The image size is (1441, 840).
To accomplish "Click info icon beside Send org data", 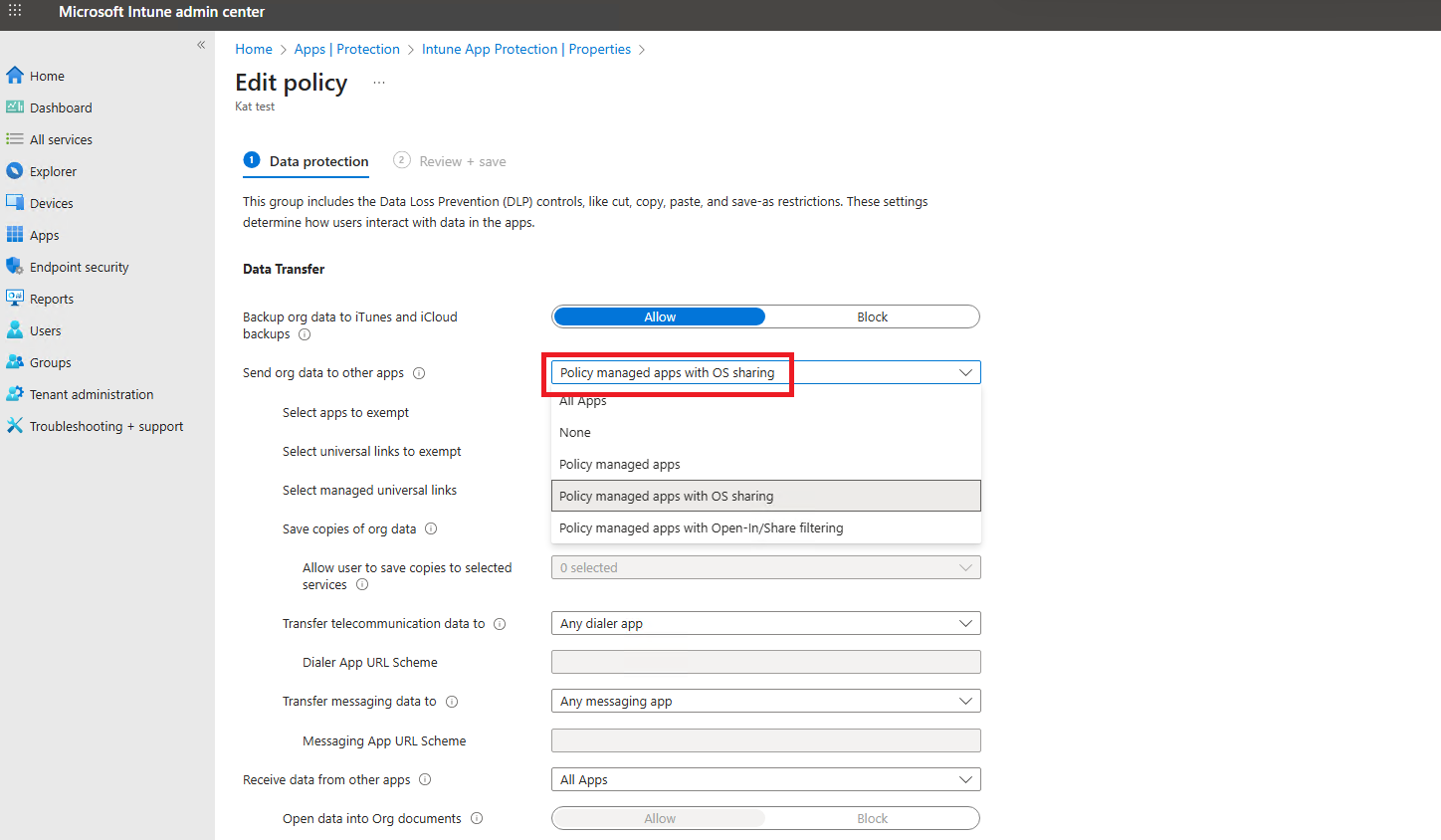I will 419,373.
